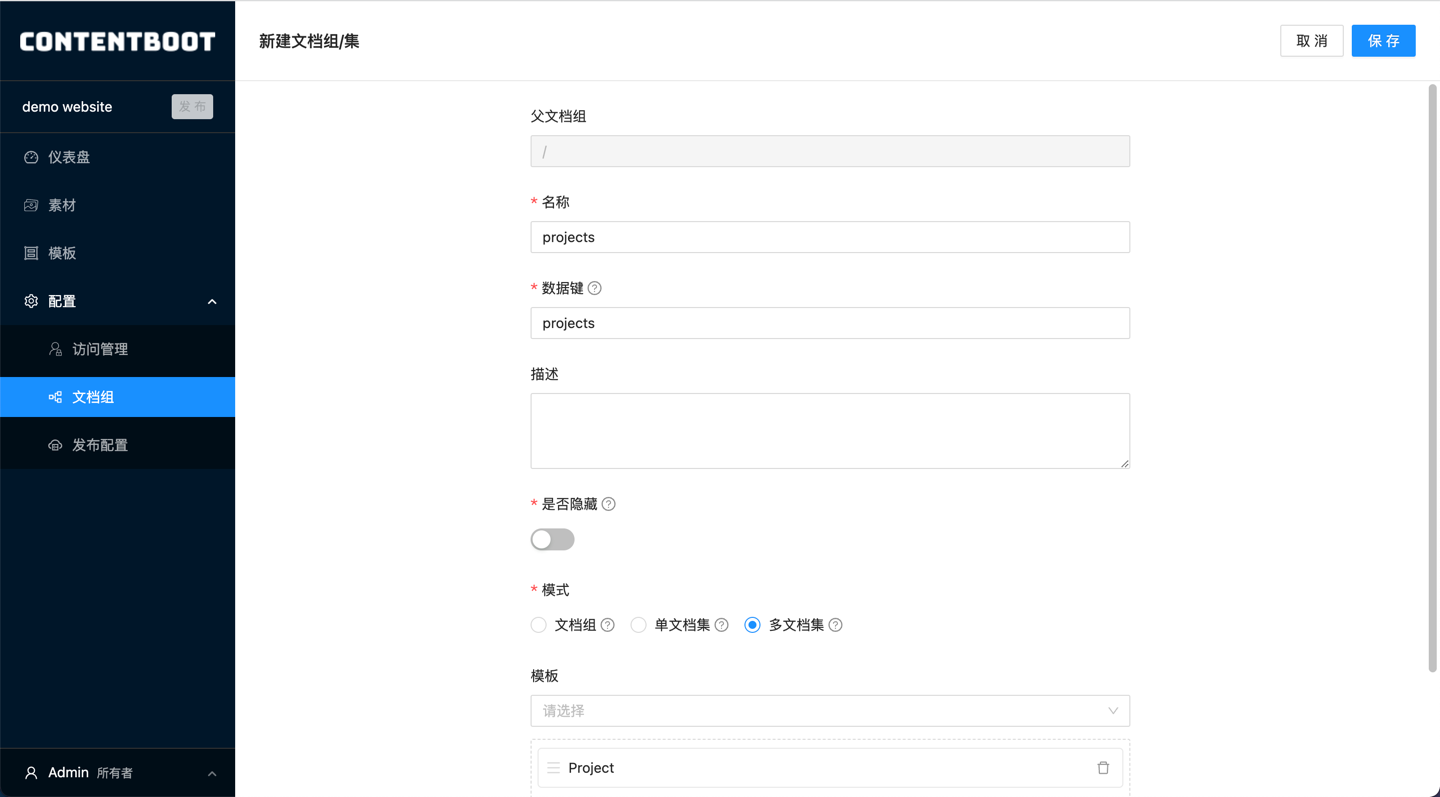1440x797 pixels.
Task: Click the help icon next to 数据键
Action: tap(595, 288)
